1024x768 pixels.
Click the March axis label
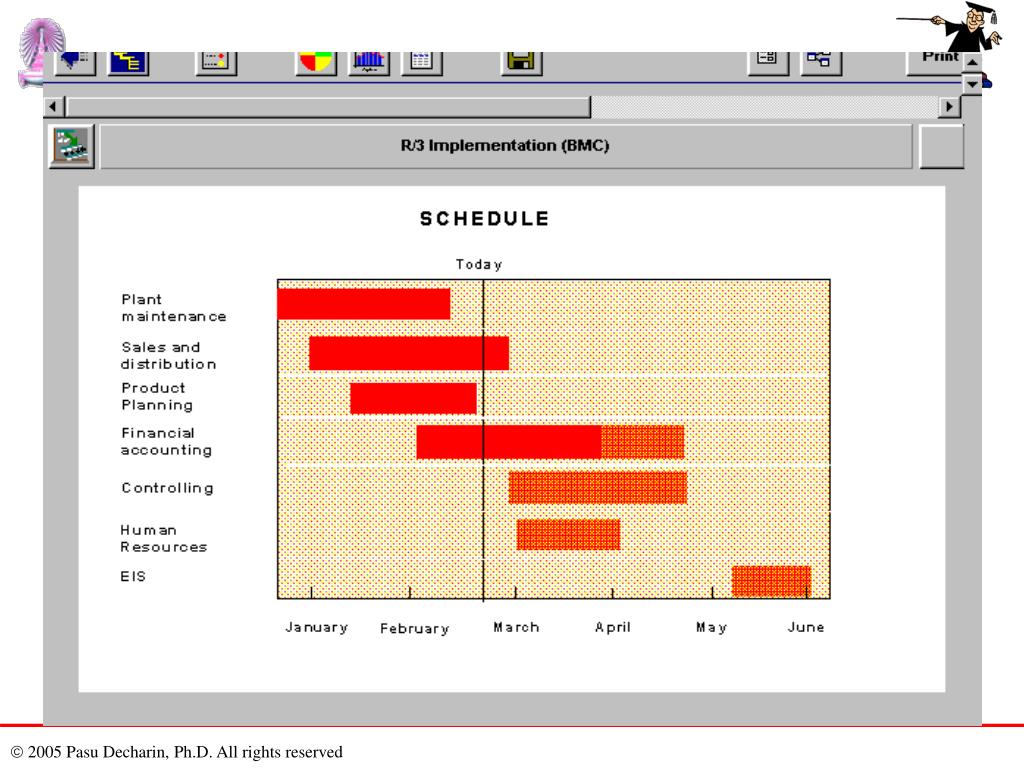pos(517,628)
